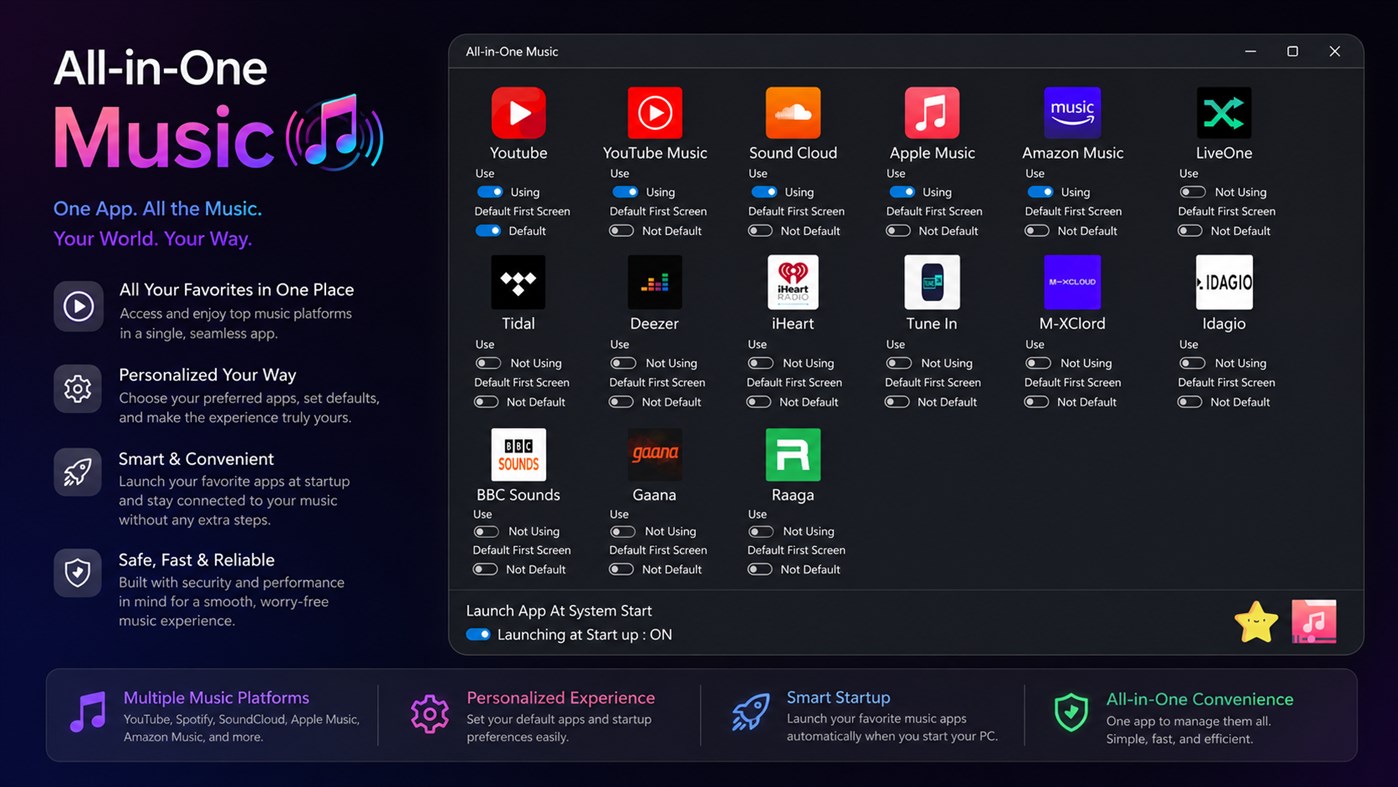This screenshot has width=1398, height=787.
Task: Turn on Idagio Use toggle
Action: point(1192,363)
